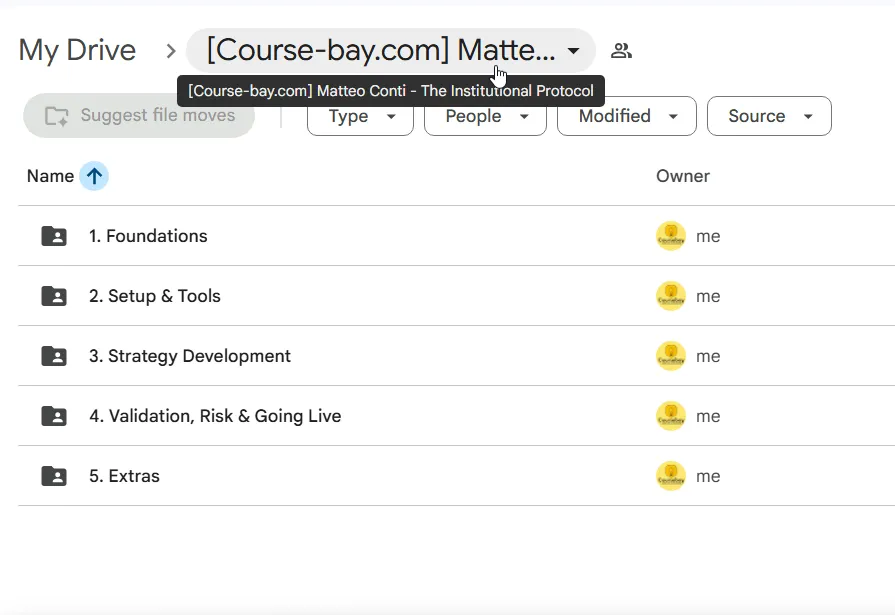Select the 5. Extras folder name
The image size is (895, 615).
(124, 476)
